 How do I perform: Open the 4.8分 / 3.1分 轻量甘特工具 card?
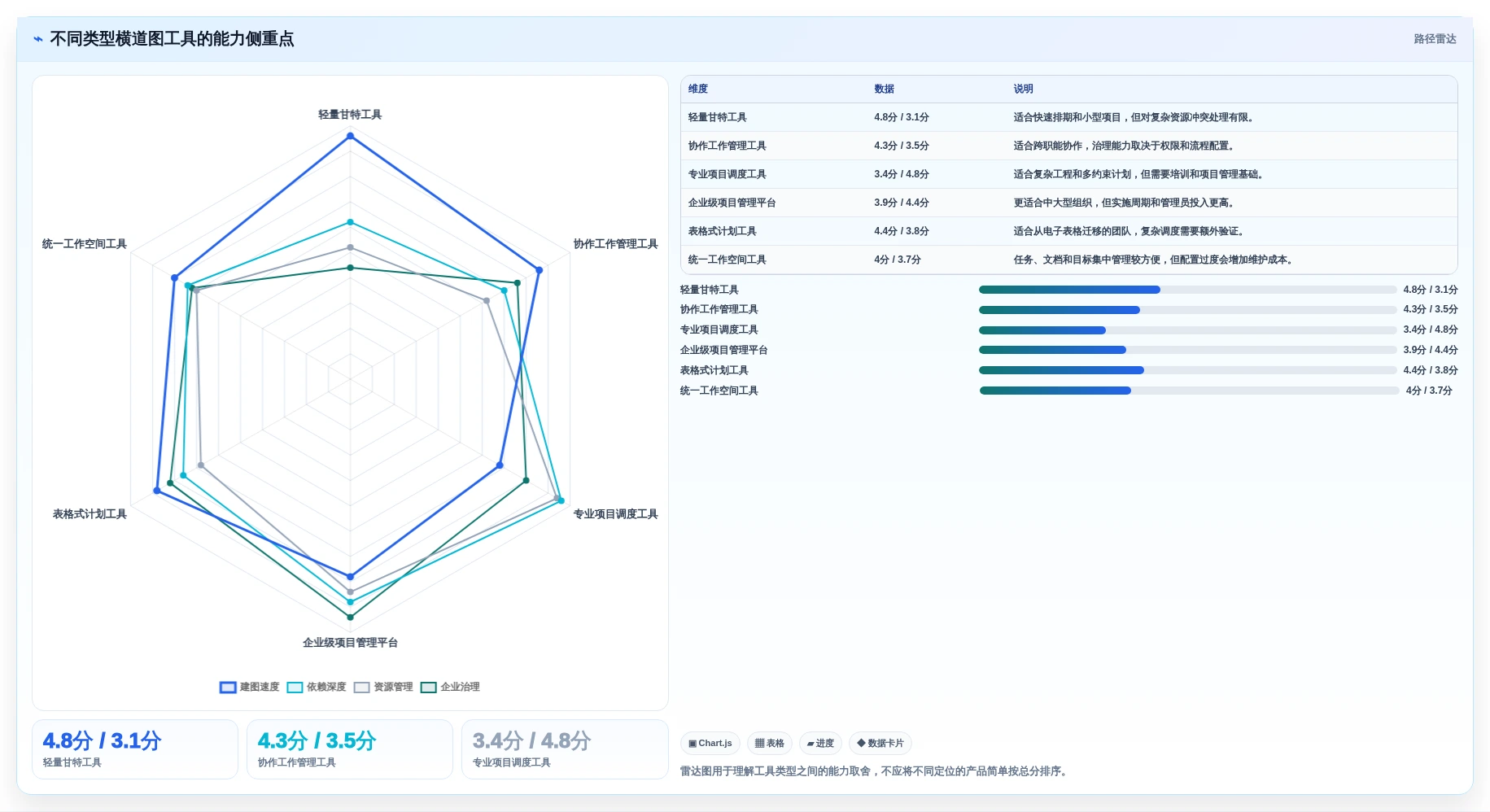[135, 749]
